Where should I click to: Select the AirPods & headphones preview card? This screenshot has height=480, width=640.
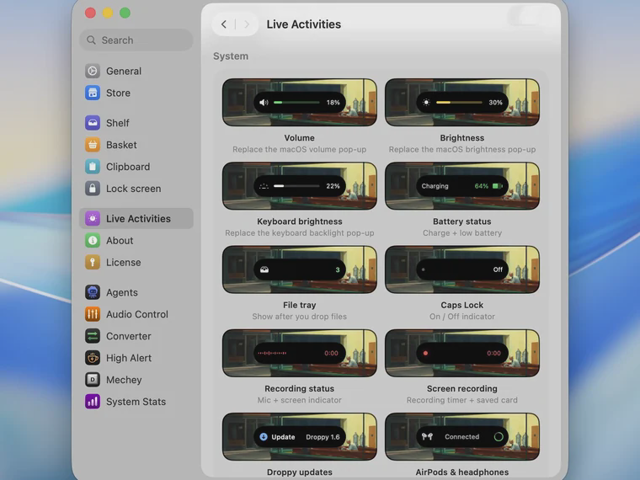click(462, 437)
